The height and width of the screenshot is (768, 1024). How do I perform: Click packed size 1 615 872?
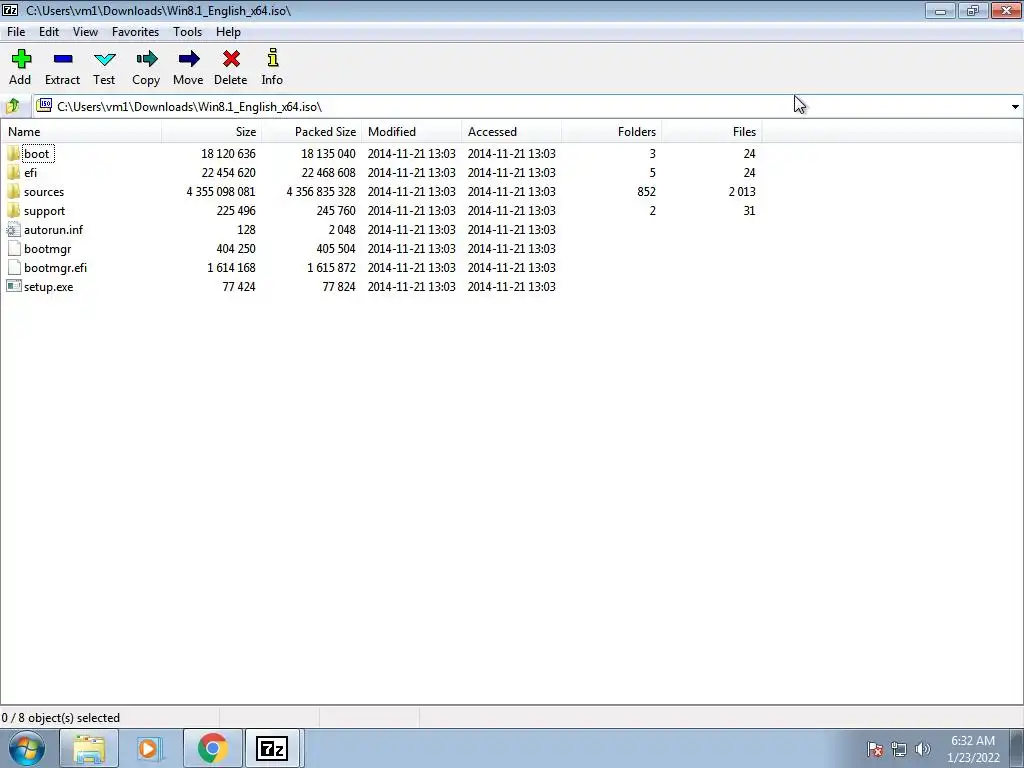point(331,267)
